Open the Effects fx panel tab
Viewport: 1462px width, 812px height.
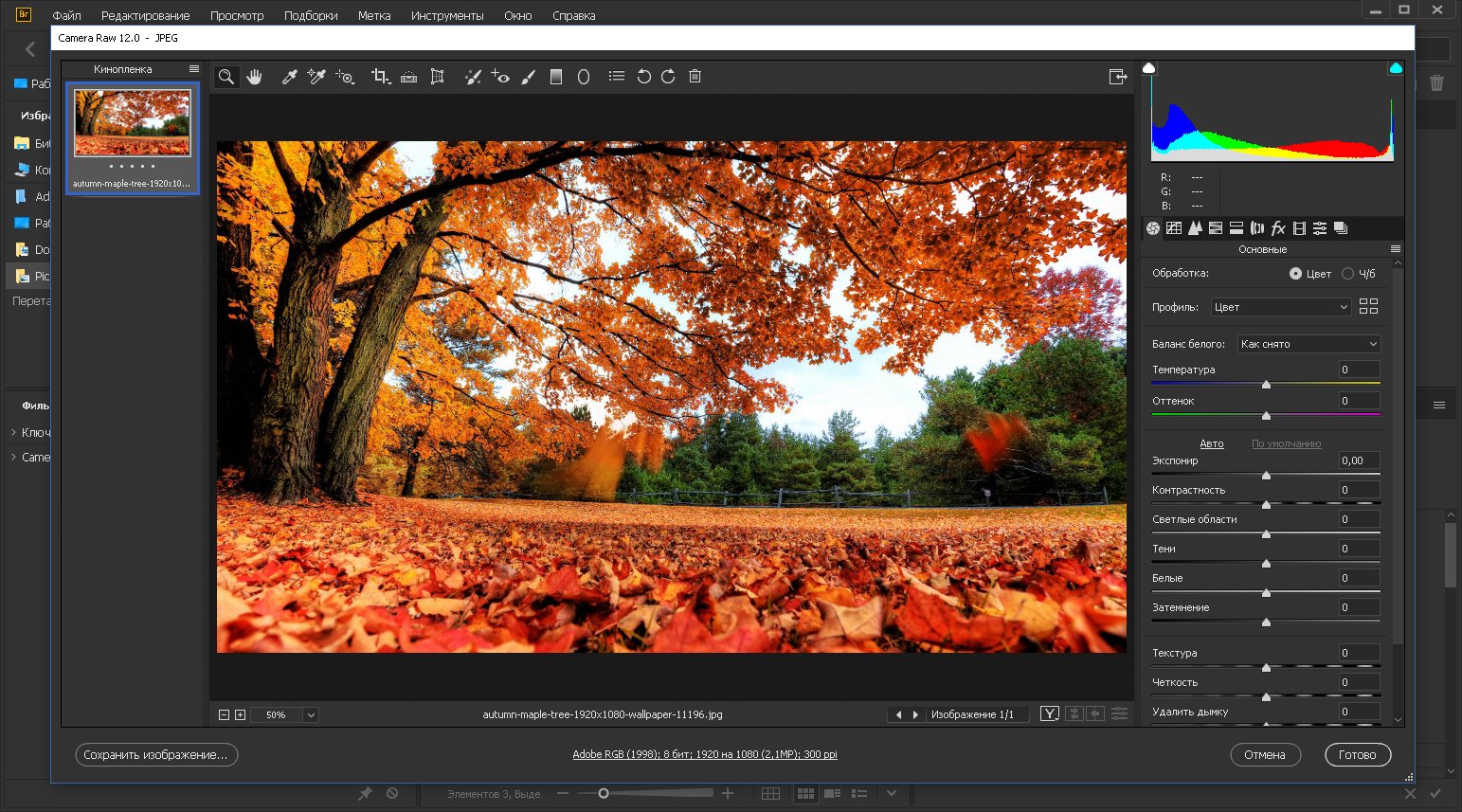(1277, 228)
